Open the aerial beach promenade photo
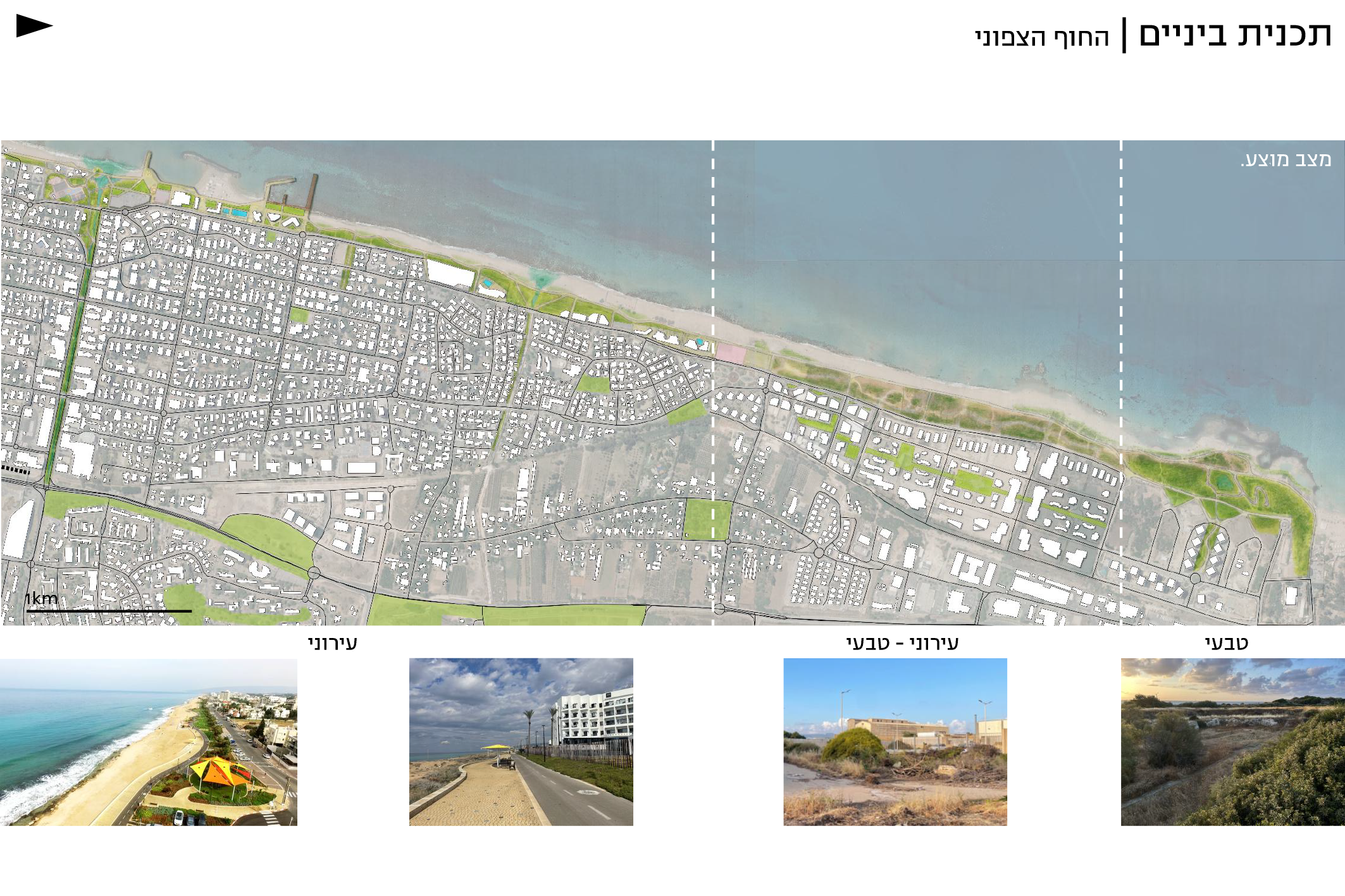1345x896 pixels. coord(148,742)
